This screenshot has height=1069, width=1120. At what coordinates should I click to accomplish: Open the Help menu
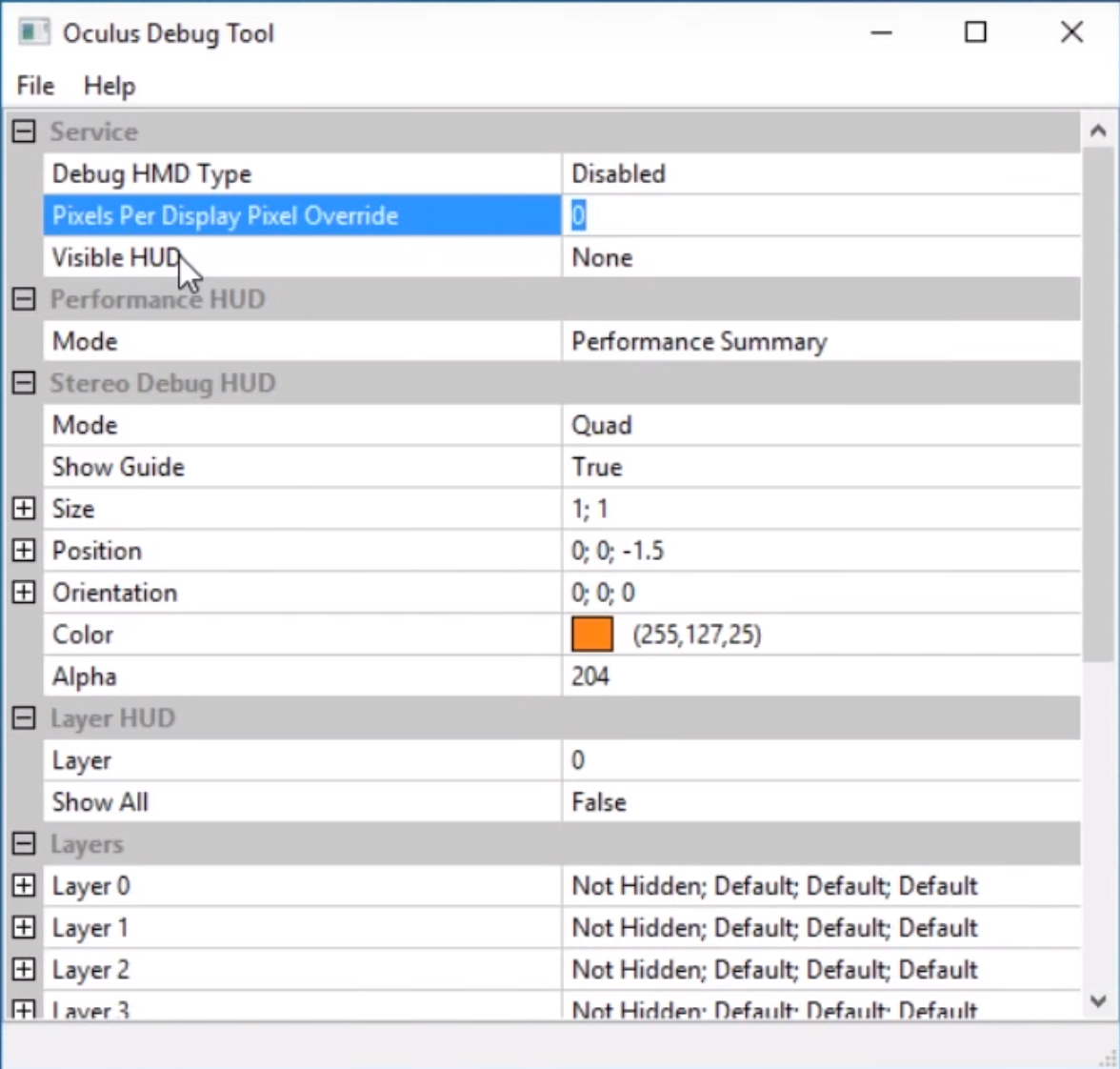(110, 86)
